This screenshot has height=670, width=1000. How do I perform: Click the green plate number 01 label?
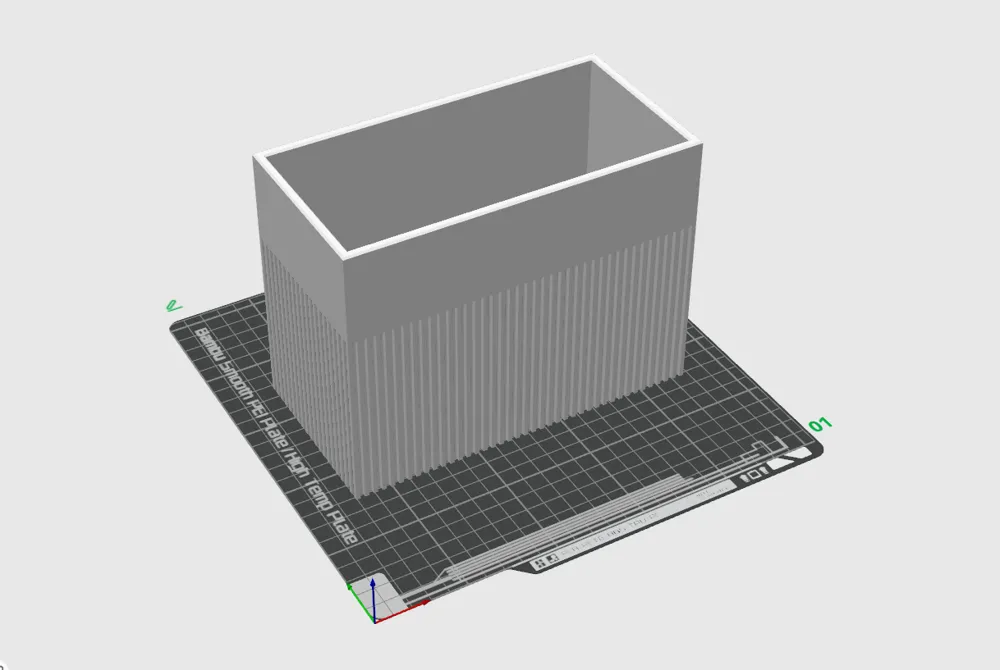(820, 425)
